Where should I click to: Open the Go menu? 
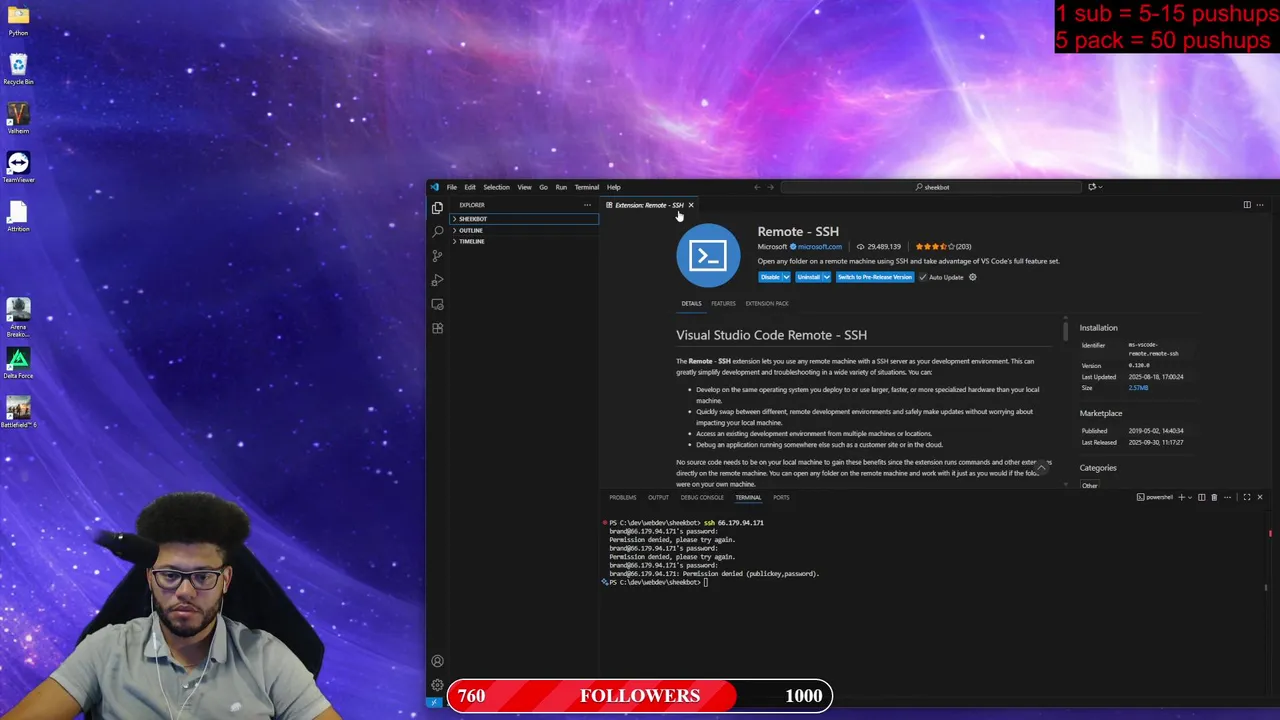[x=543, y=187]
